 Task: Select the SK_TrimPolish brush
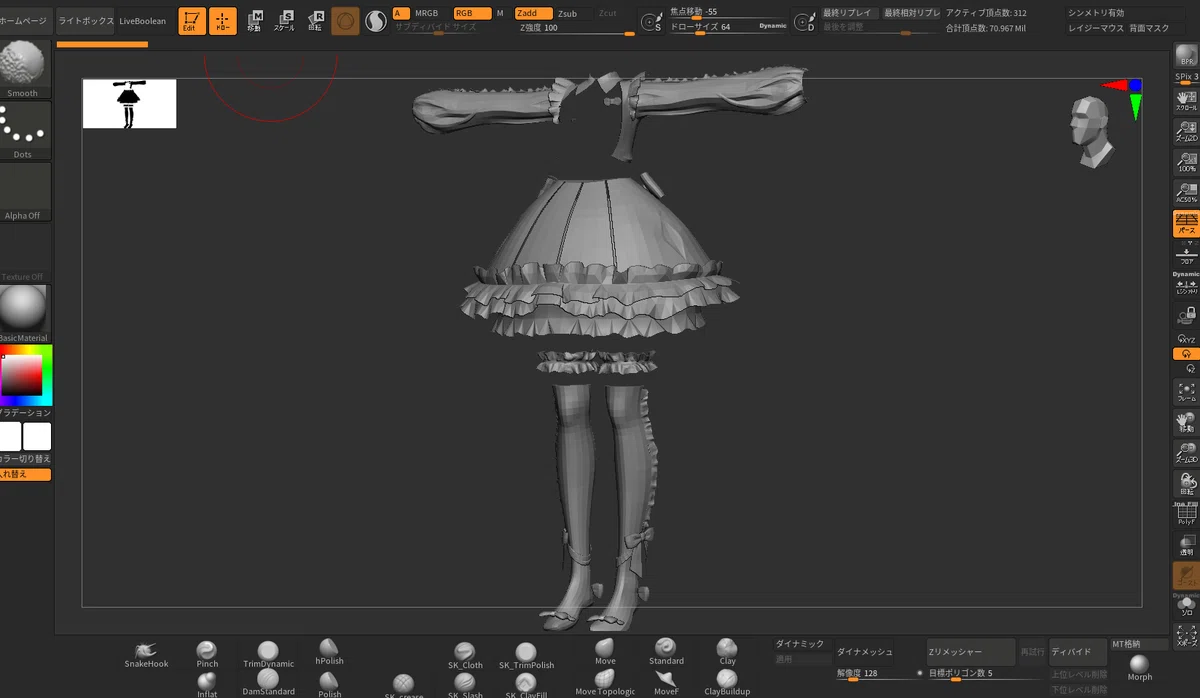pyautogui.click(x=526, y=656)
